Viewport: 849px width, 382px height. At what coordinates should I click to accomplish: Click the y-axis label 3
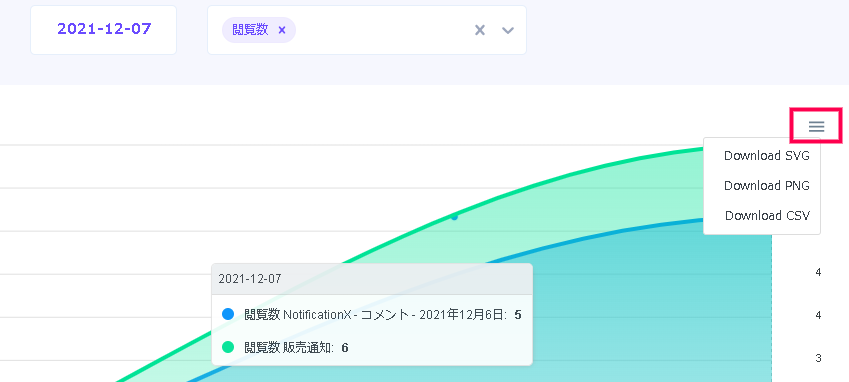point(818,358)
